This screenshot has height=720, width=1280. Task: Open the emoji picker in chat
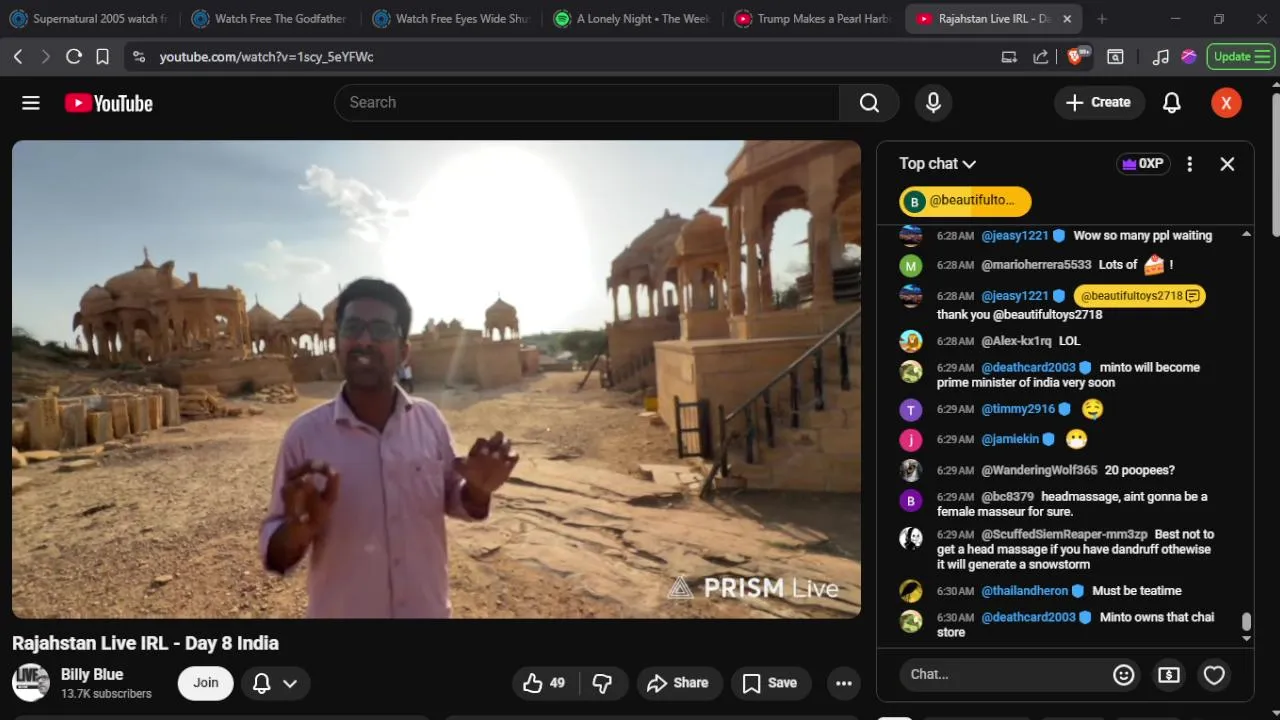(x=1124, y=675)
